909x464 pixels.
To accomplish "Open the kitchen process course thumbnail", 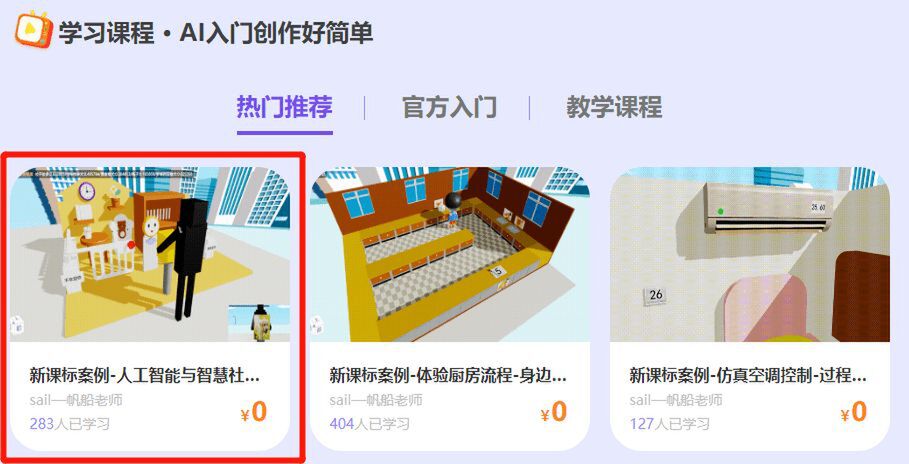I will coord(450,254).
